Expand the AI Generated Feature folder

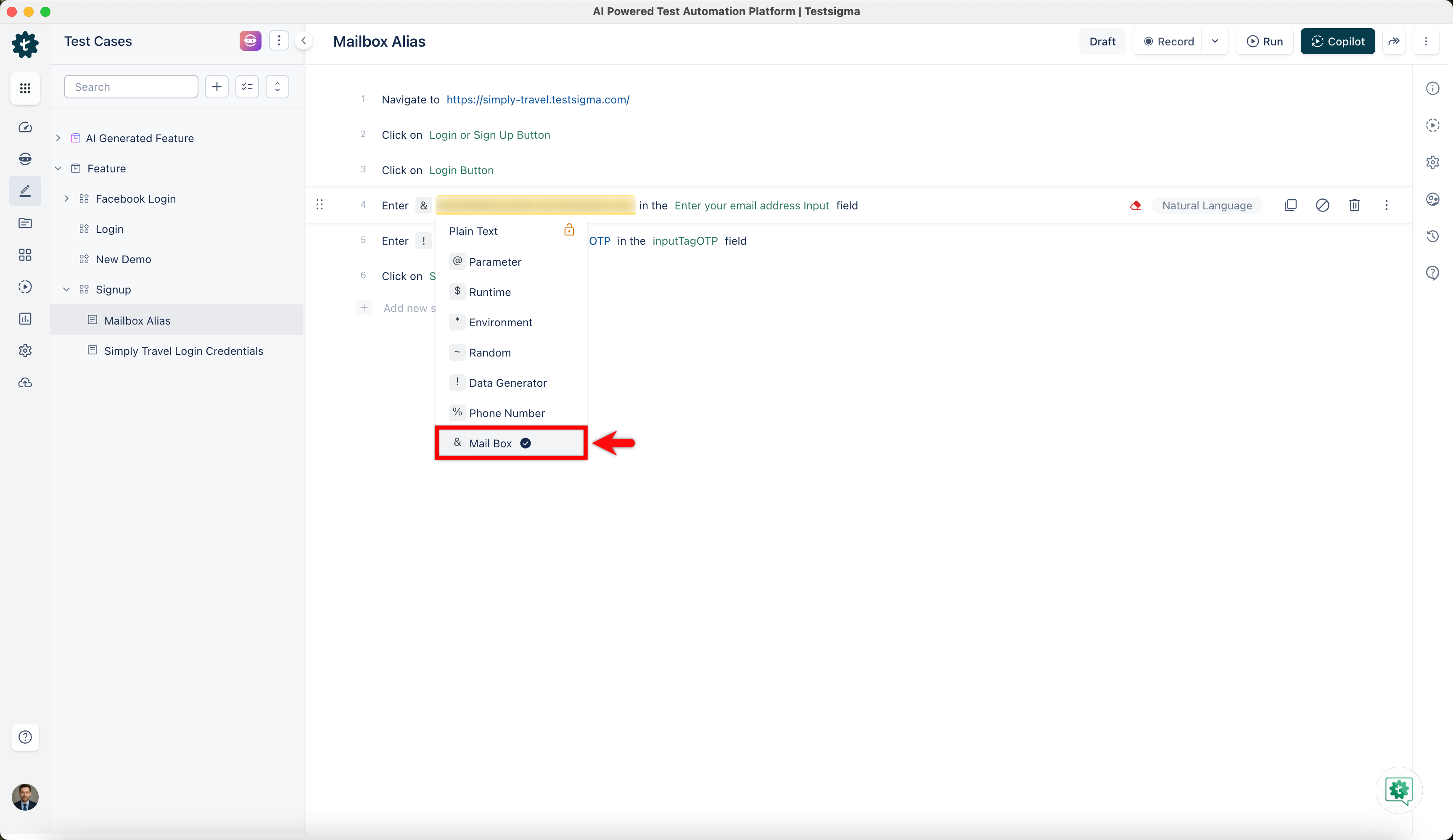tap(58, 138)
